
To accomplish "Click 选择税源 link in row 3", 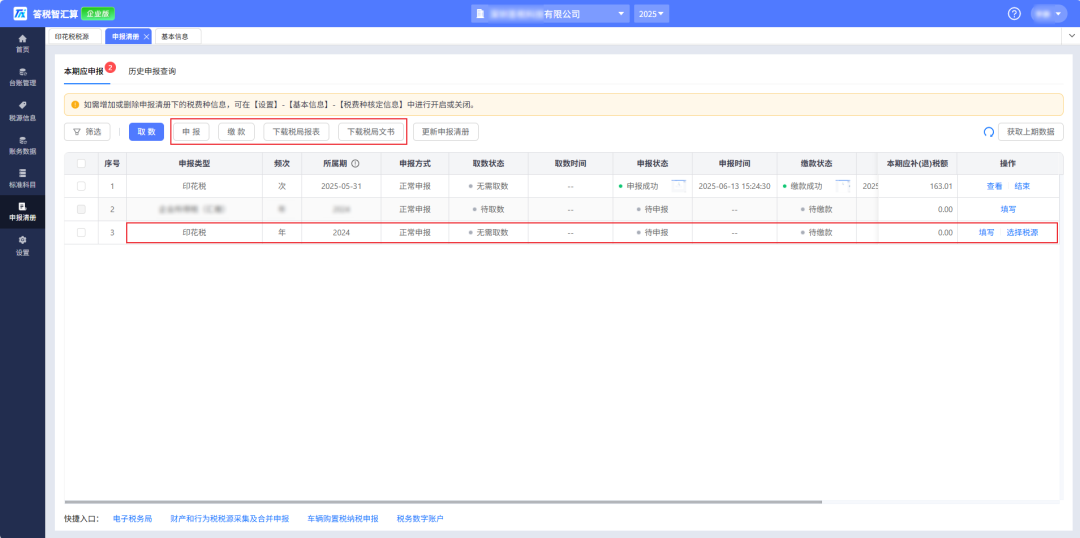I will point(1022,233).
